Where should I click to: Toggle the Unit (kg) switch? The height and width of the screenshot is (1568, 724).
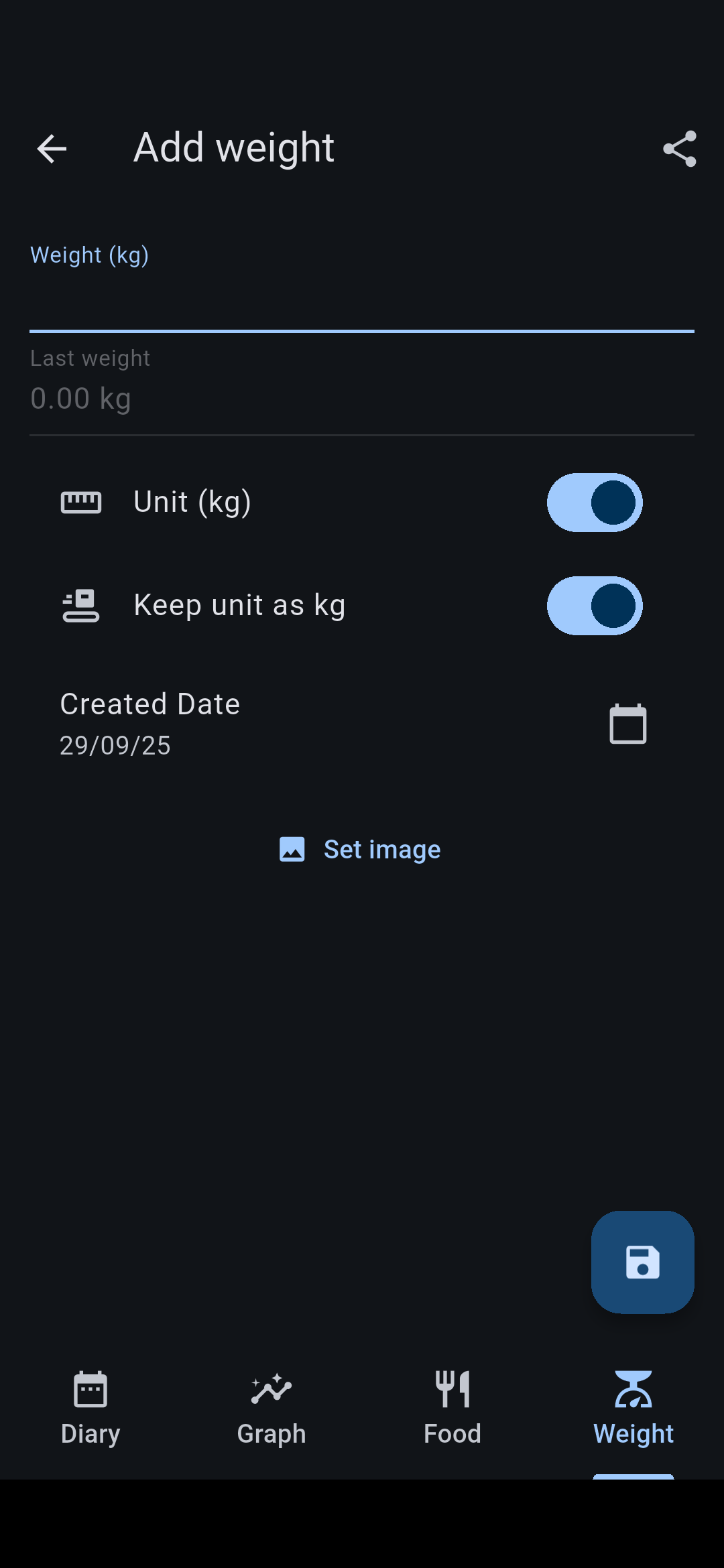(x=595, y=503)
